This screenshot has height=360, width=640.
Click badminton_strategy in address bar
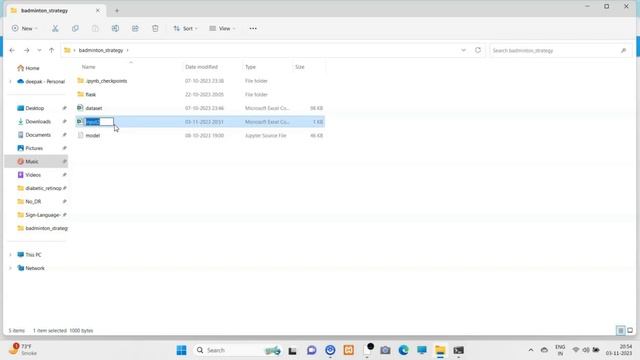pos(101,50)
